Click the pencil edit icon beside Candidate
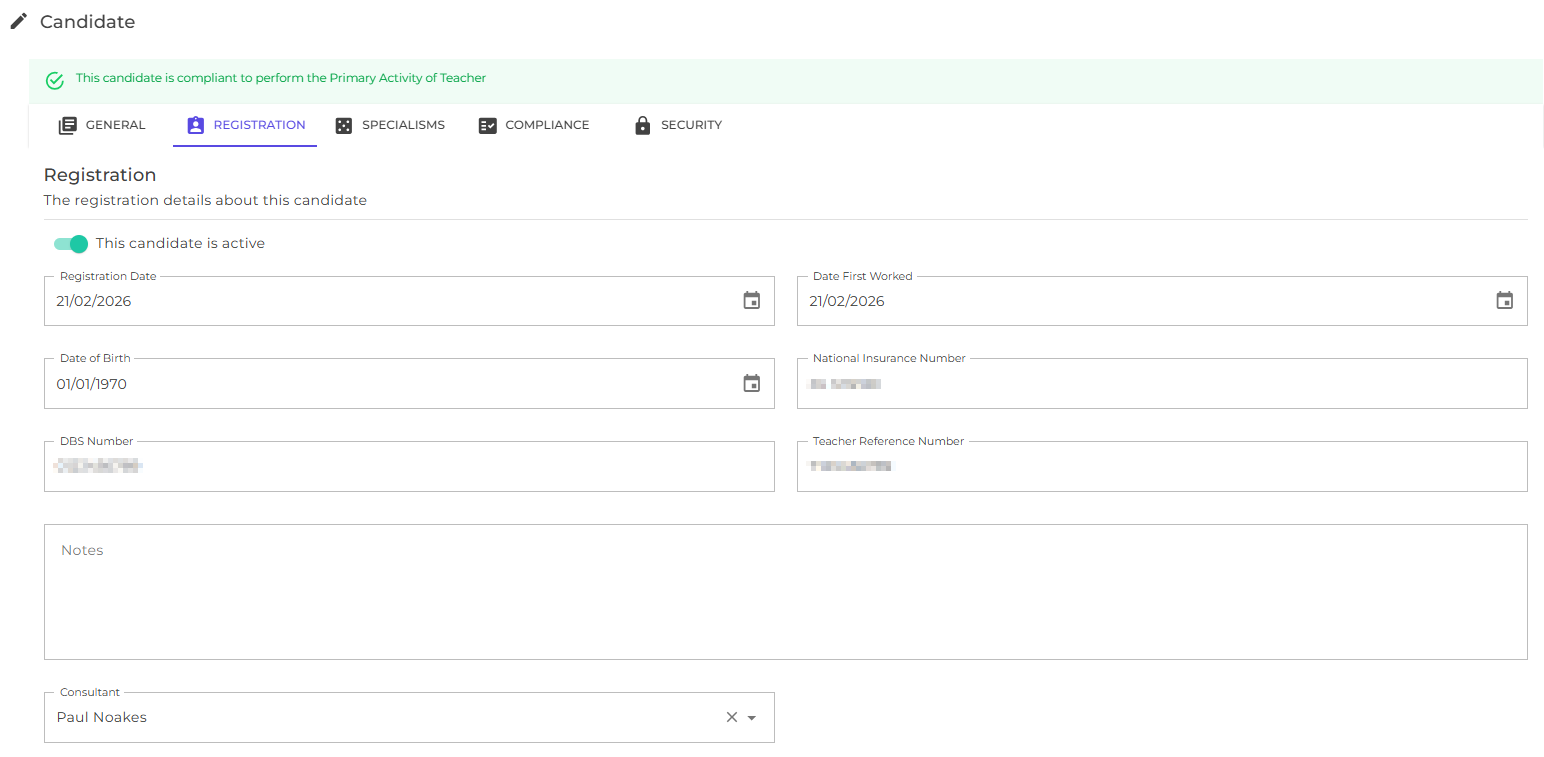Screen dimensions: 1544x757 click(18, 22)
